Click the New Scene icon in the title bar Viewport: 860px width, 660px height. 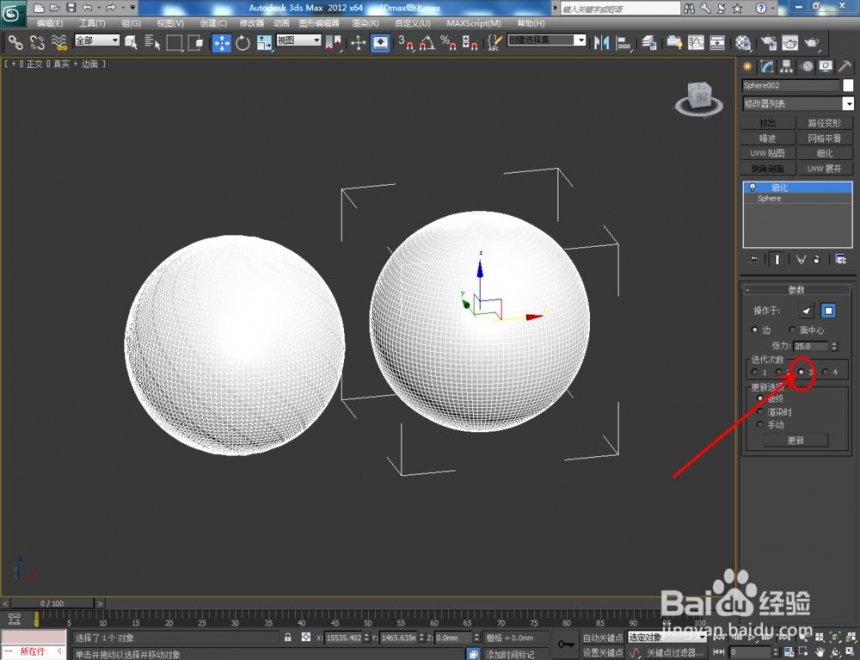(38, 8)
